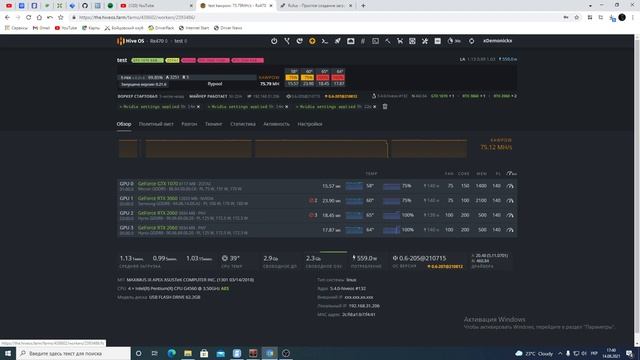Click the browser reload button
The height and width of the screenshot is (360, 640).
point(29,18)
